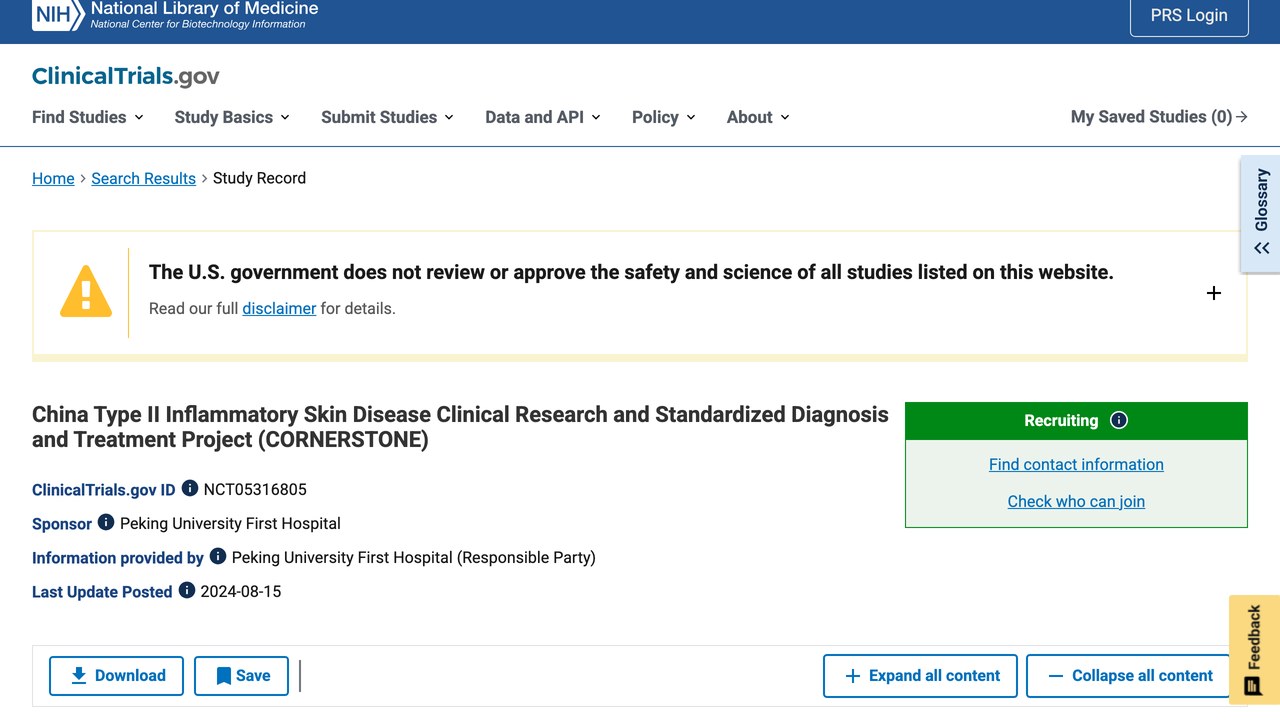Click the NIH logo in header
The image size is (1280, 720).
click(x=58, y=14)
